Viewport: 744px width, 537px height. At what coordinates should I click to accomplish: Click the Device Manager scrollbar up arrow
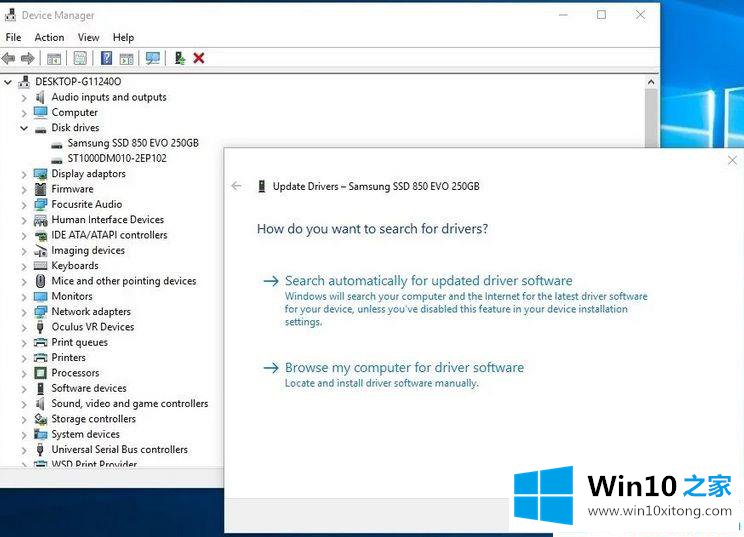coord(651,82)
